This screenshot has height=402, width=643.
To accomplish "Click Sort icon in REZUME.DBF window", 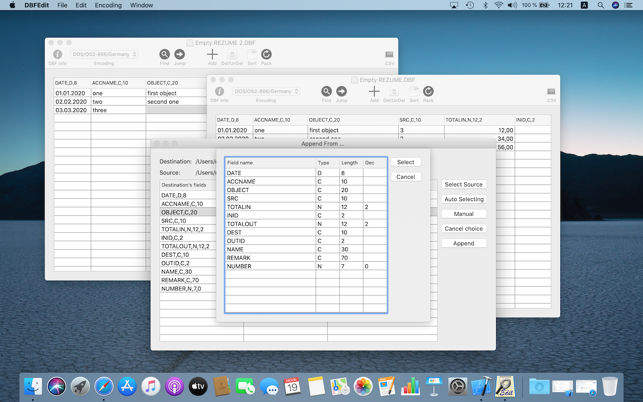I will coord(414,91).
